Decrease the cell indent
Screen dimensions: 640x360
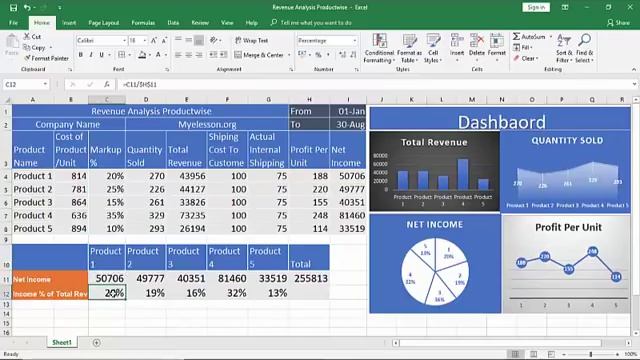213,55
